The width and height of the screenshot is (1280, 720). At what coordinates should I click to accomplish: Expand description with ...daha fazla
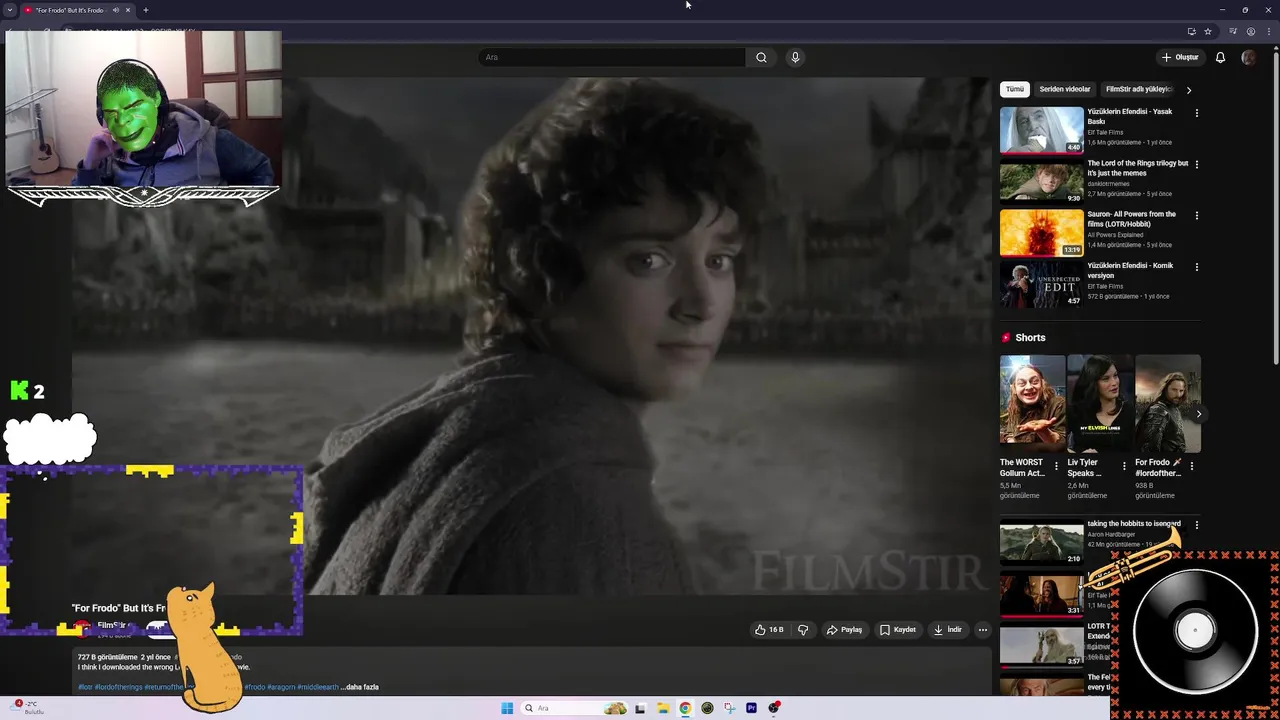pos(359,687)
